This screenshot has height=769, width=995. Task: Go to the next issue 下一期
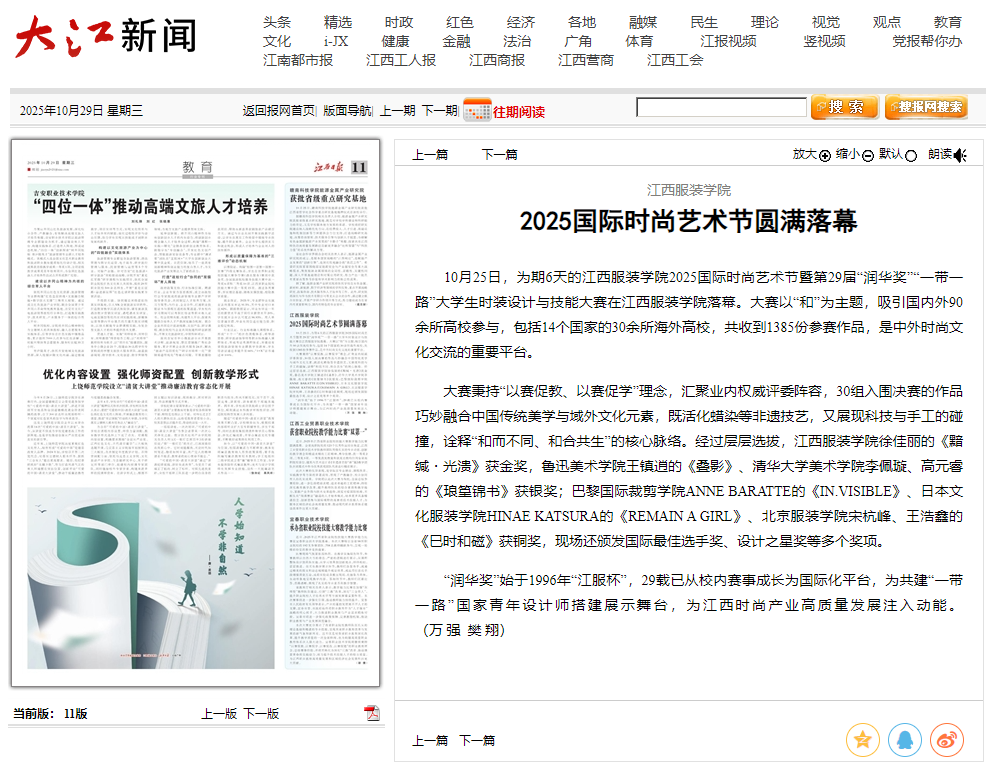click(439, 111)
